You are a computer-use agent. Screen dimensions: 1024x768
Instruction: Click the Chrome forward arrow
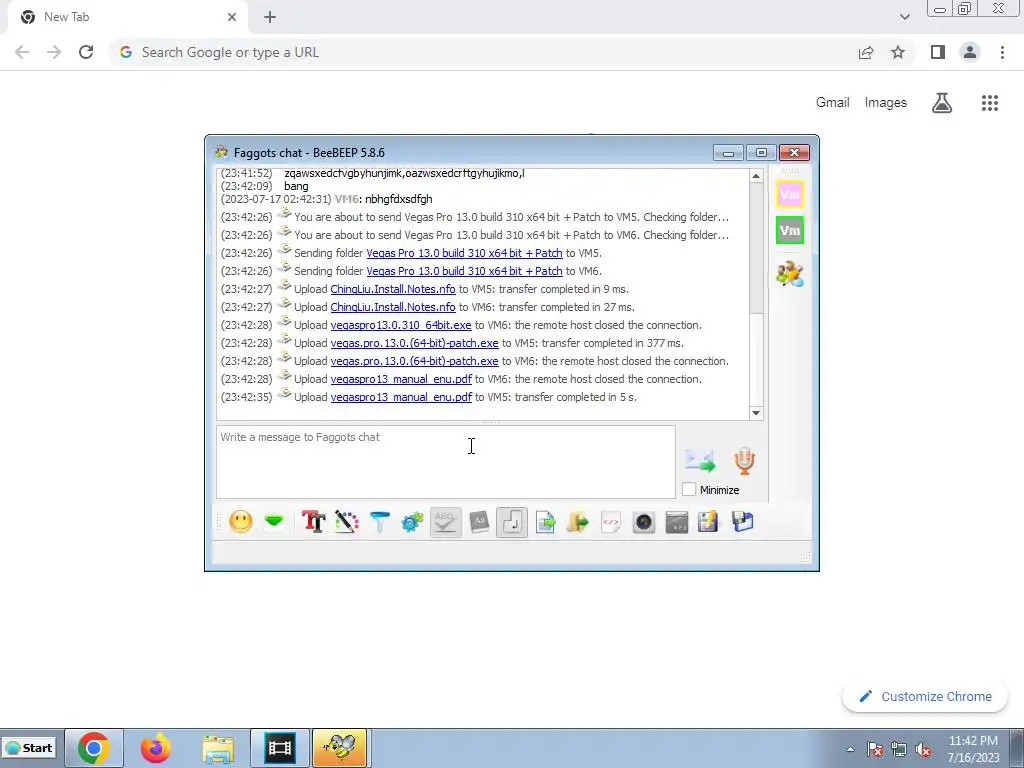point(54,52)
